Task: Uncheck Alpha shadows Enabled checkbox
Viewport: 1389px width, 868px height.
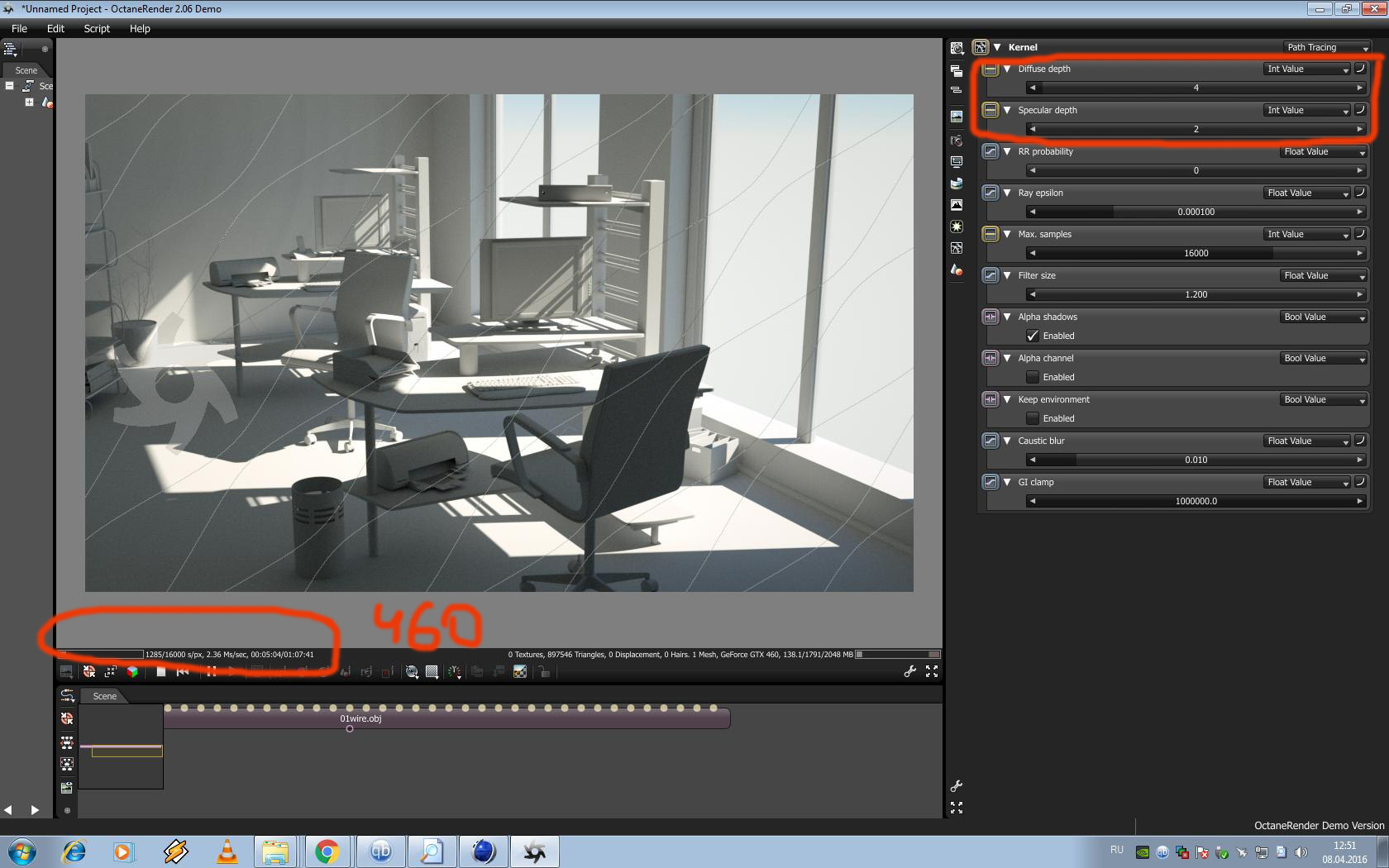Action: coord(1033,336)
